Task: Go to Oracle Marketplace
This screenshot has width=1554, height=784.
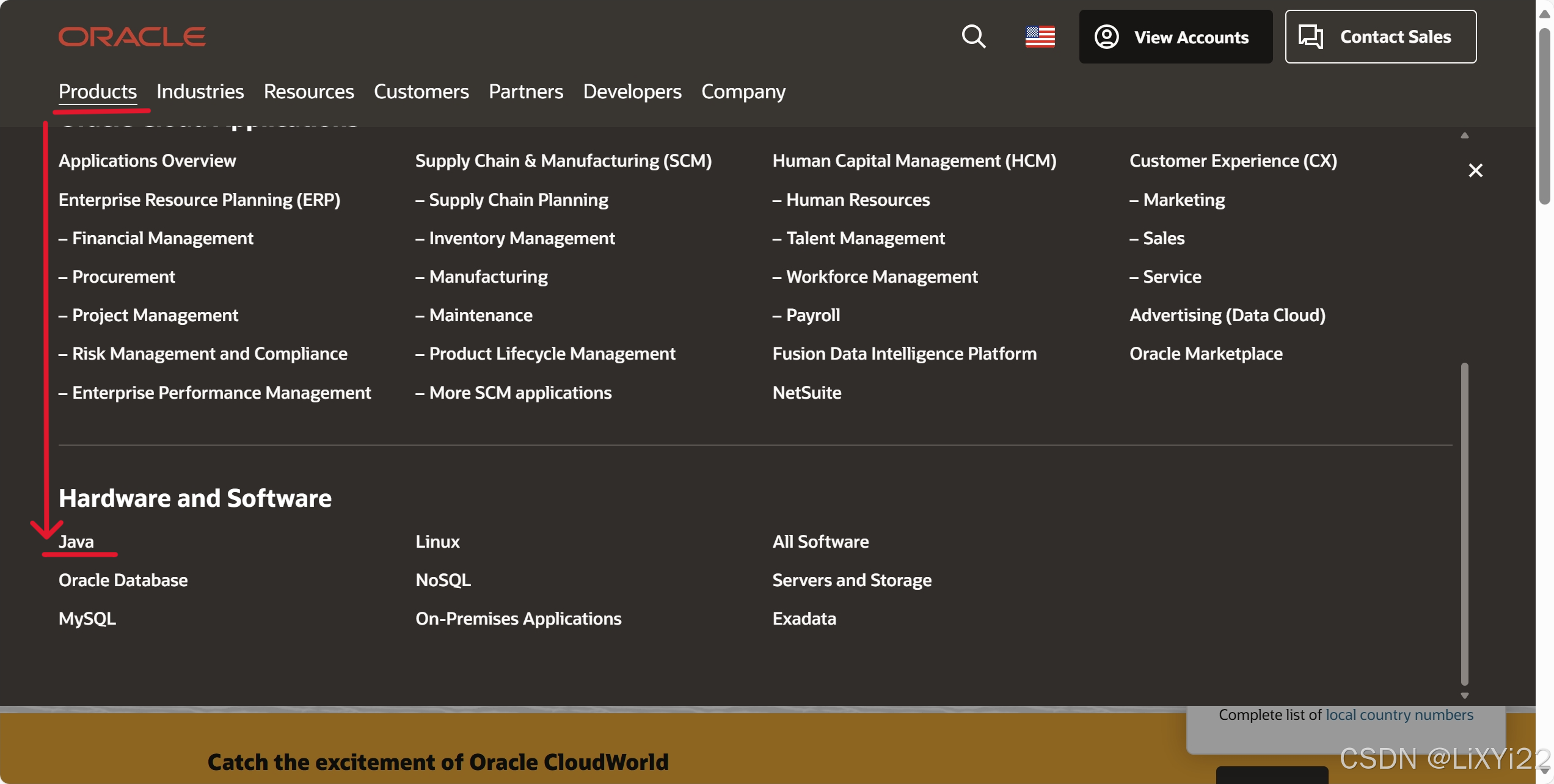Action: coord(1205,354)
